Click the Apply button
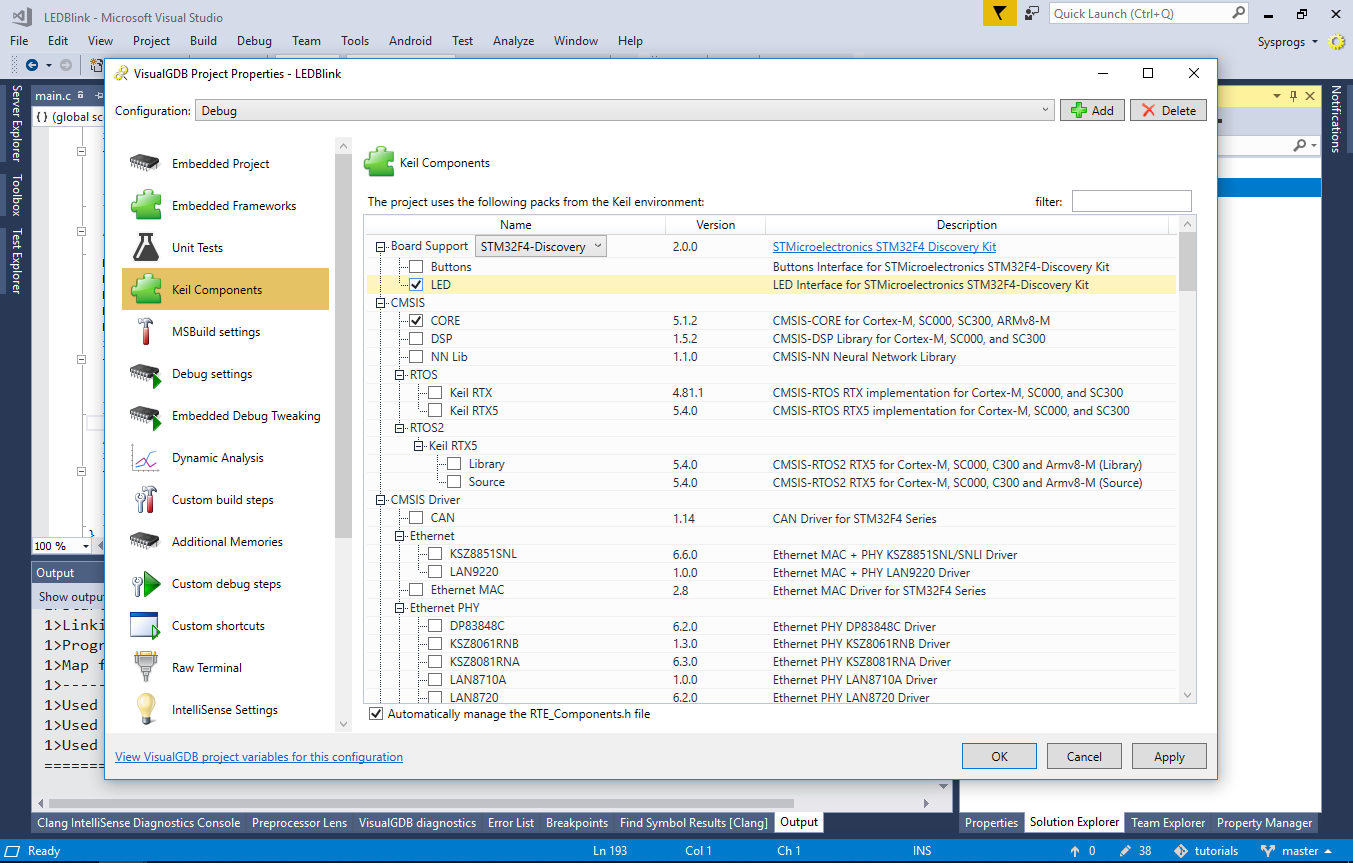This screenshot has height=863, width=1353. (1169, 756)
